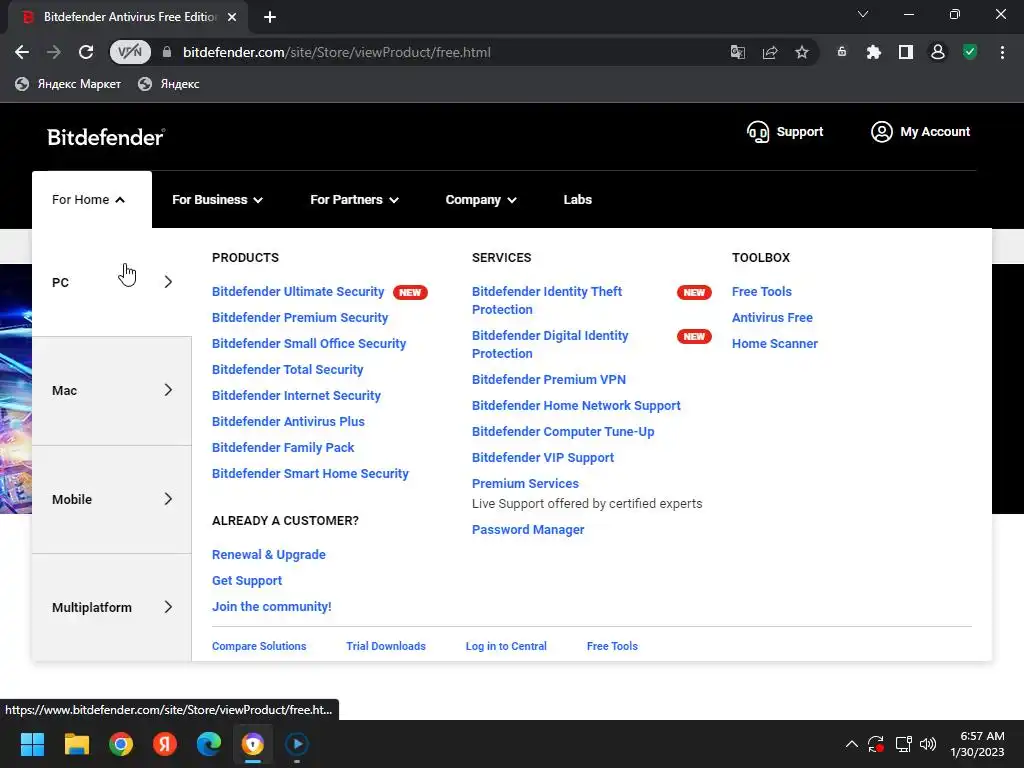1024x768 pixels.
Task: Collapse the For Home menu
Action: (x=89, y=200)
